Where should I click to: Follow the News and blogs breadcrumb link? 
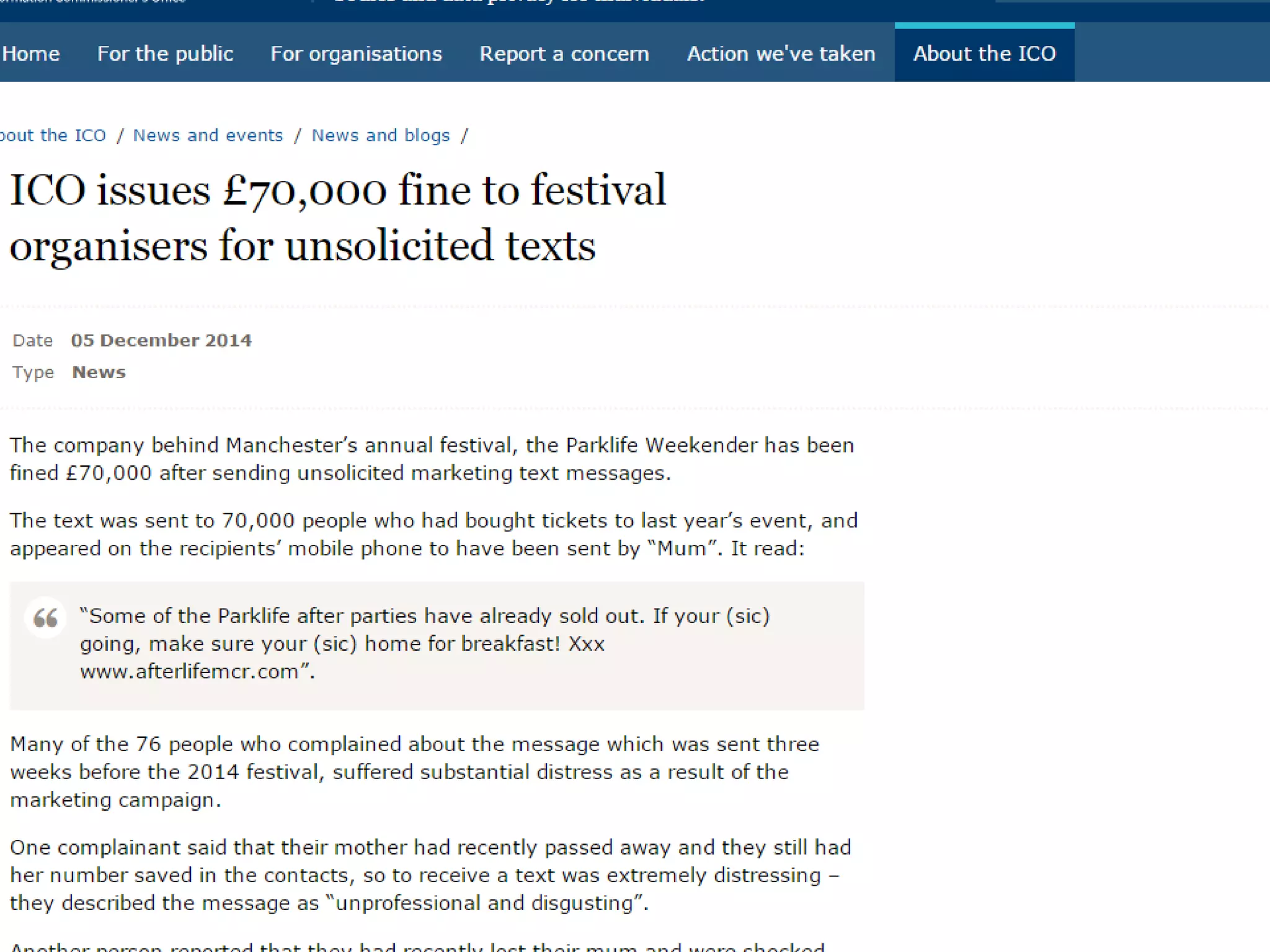coord(380,135)
